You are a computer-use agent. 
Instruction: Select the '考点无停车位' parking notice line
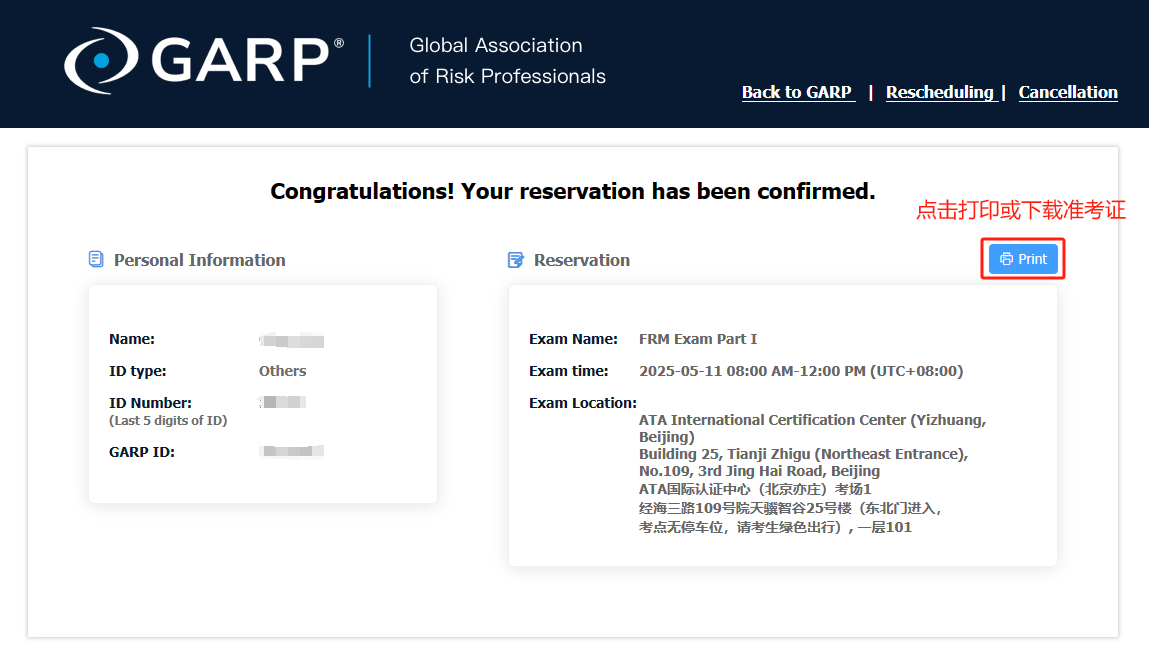pyautogui.click(x=775, y=528)
